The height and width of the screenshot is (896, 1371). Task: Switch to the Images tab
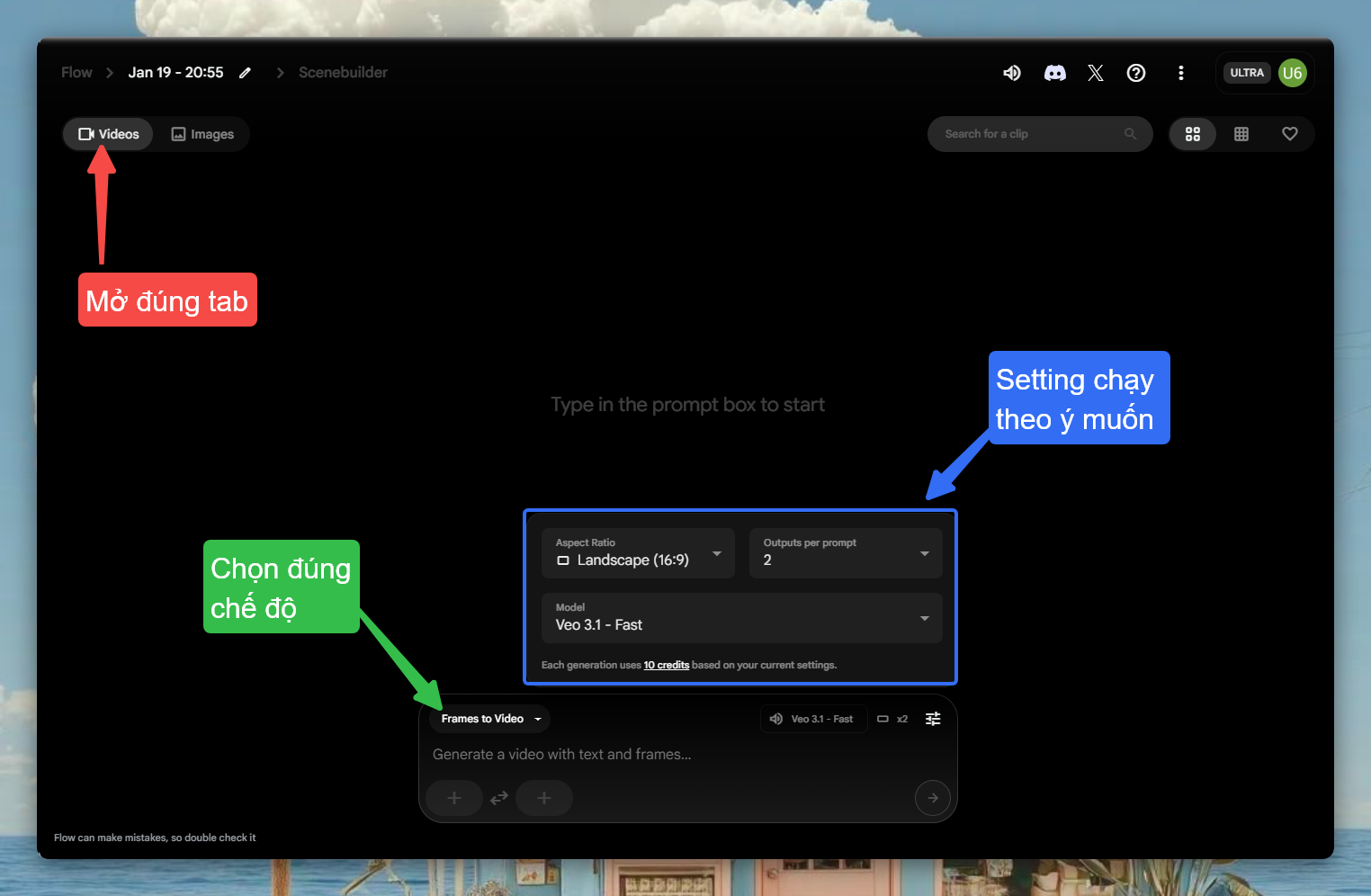pos(202,134)
